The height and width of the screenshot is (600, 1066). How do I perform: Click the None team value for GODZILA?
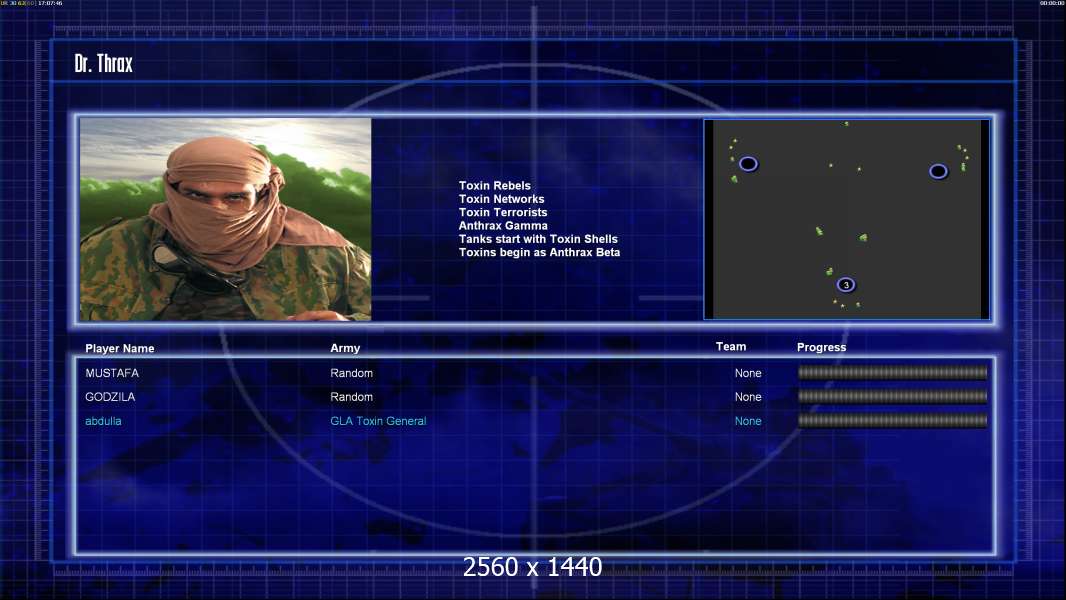click(748, 397)
